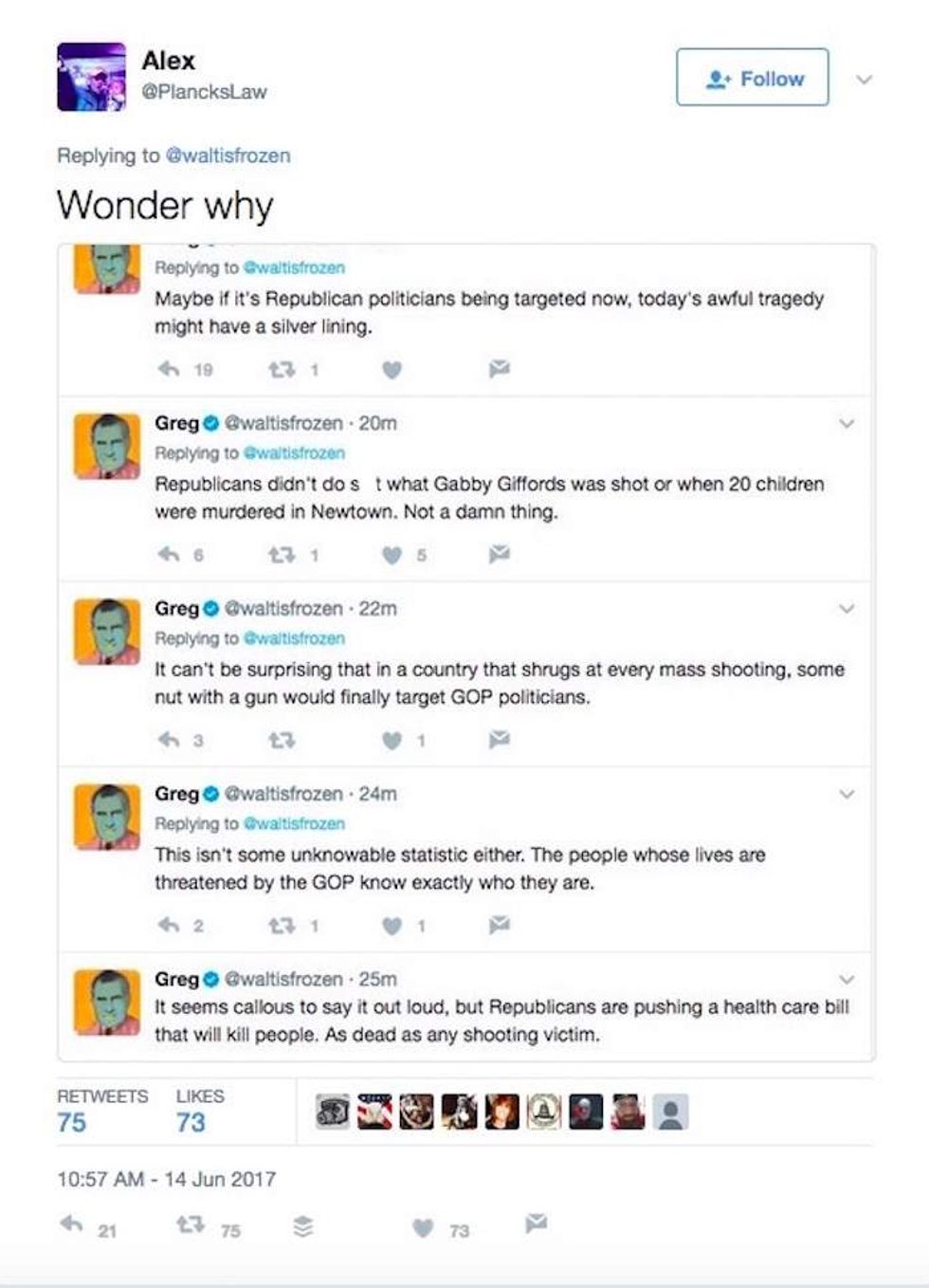This screenshot has height=1288, width=929.
Task: Like Alex's main tweet with the heart
Action: (x=423, y=1228)
